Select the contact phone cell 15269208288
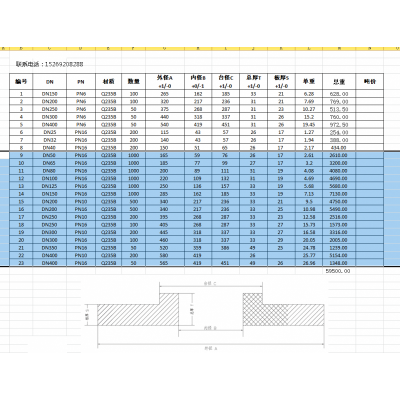Screen dimensions: 400x400 click(50, 64)
